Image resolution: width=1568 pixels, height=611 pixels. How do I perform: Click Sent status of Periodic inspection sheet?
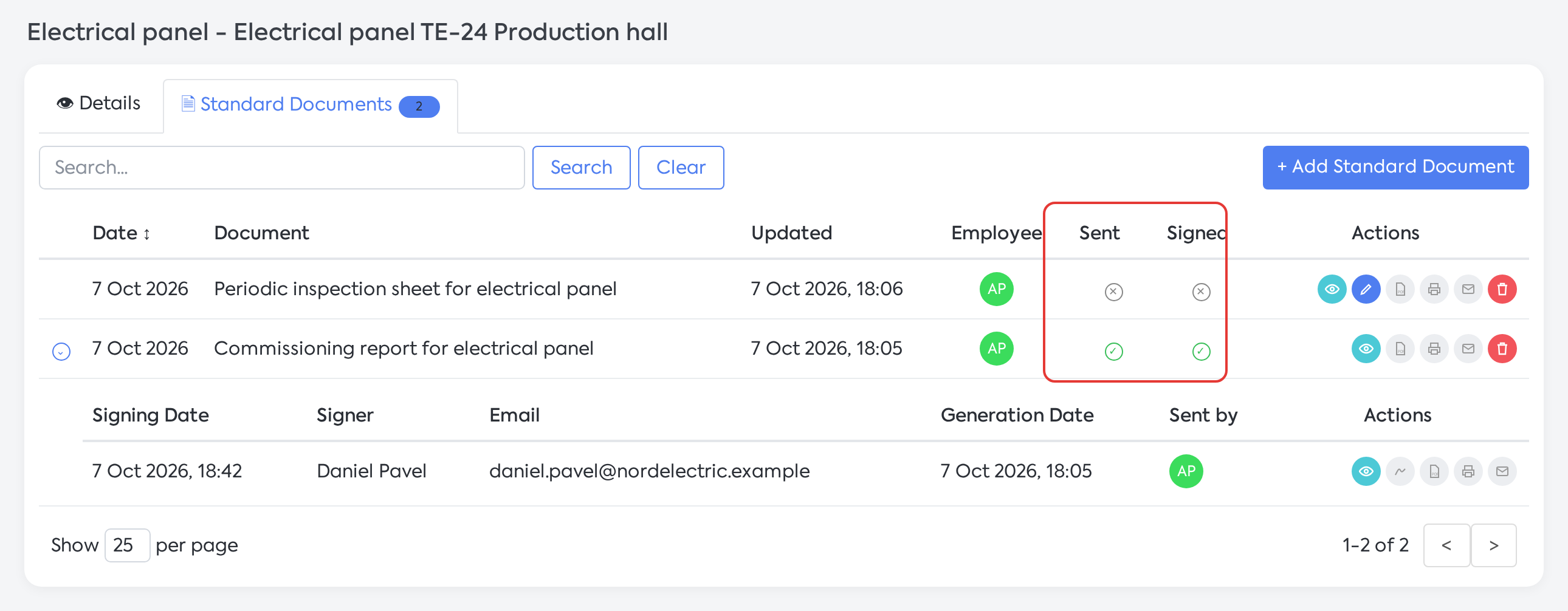pos(1114,292)
